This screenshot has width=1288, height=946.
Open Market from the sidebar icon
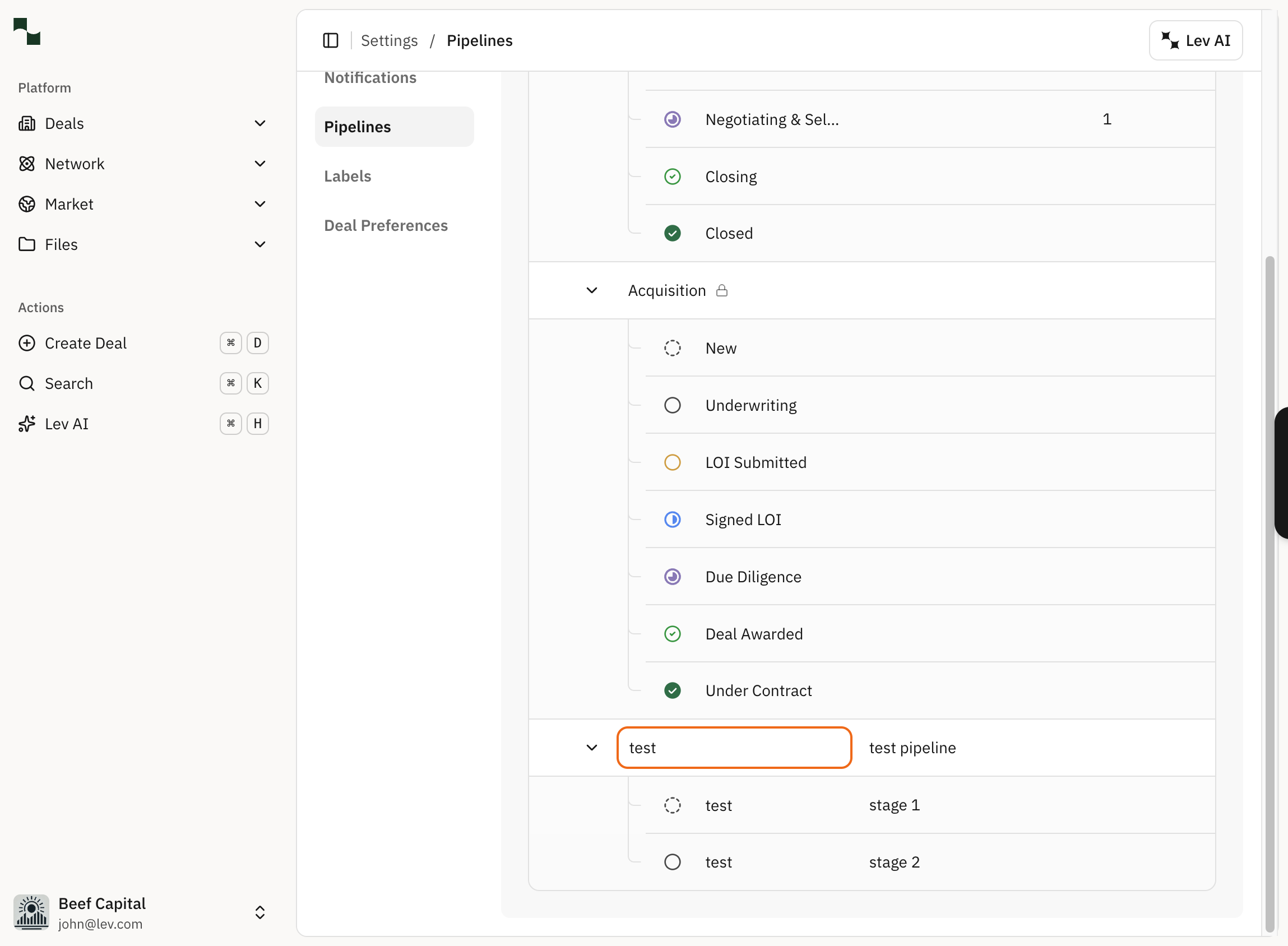[27, 204]
